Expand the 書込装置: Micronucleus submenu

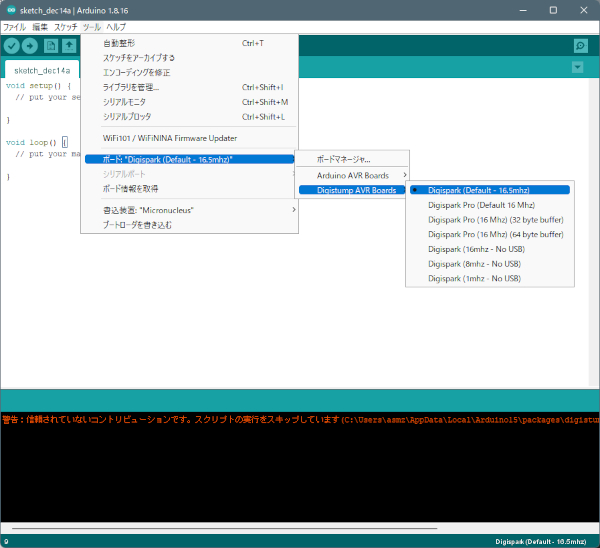click(x=189, y=210)
